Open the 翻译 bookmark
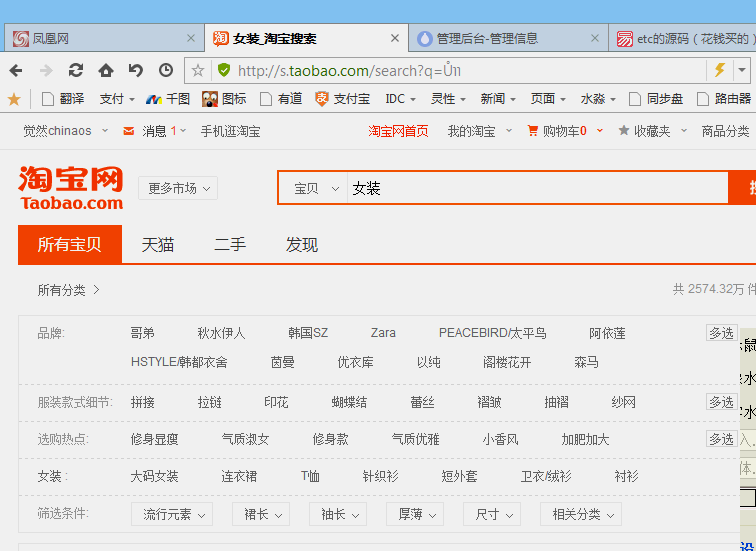The image size is (756, 551). 63,99
